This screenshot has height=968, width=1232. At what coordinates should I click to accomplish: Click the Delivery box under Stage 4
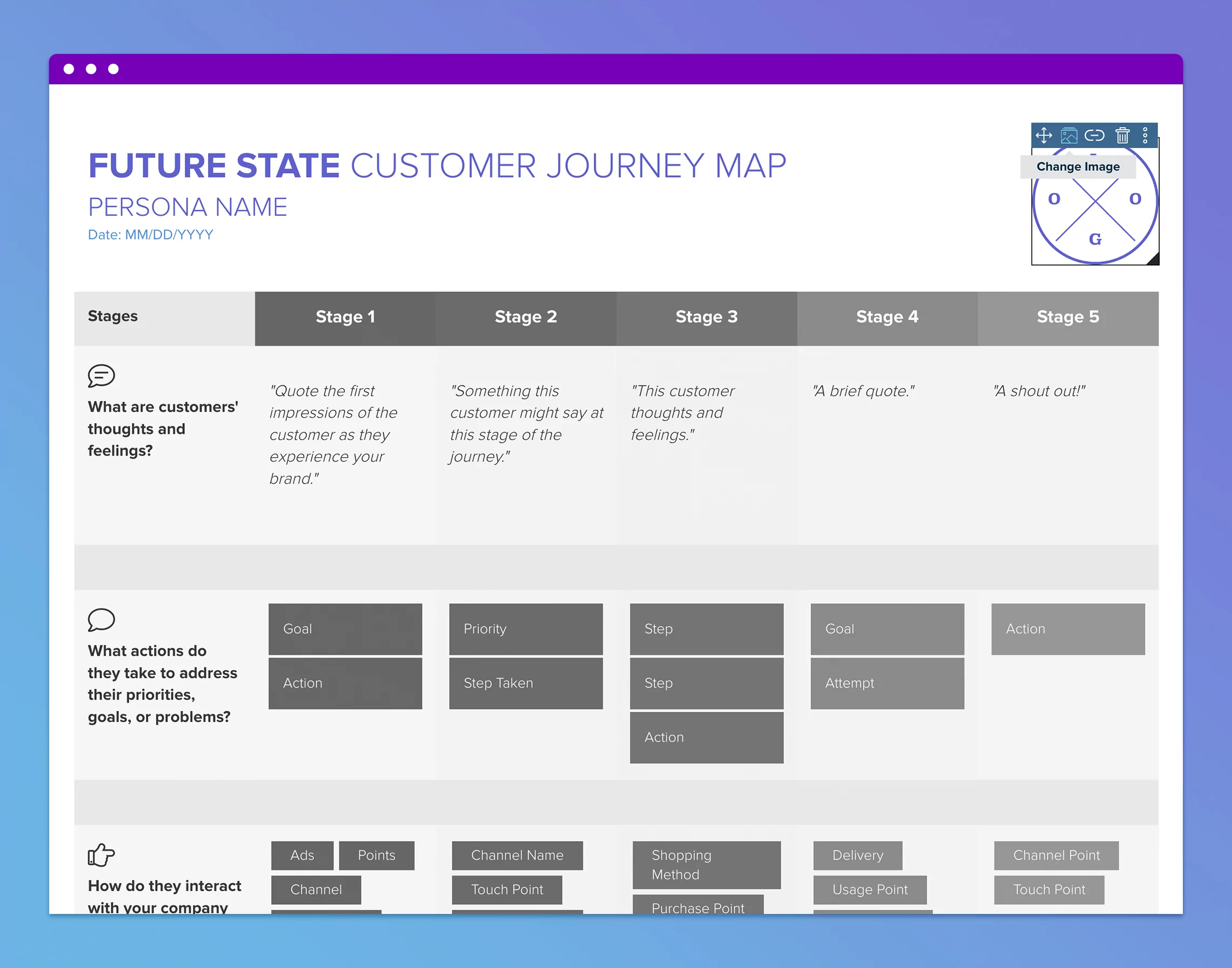click(858, 855)
